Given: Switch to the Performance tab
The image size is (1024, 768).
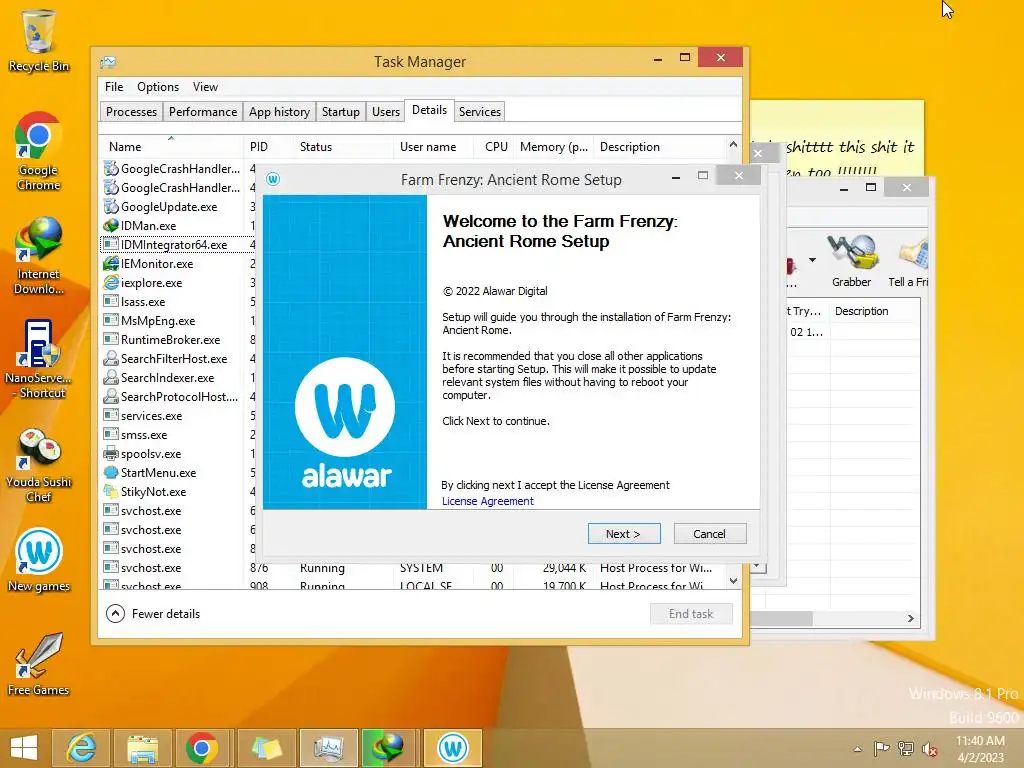Looking at the screenshot, I should click(x=203, y=112).
